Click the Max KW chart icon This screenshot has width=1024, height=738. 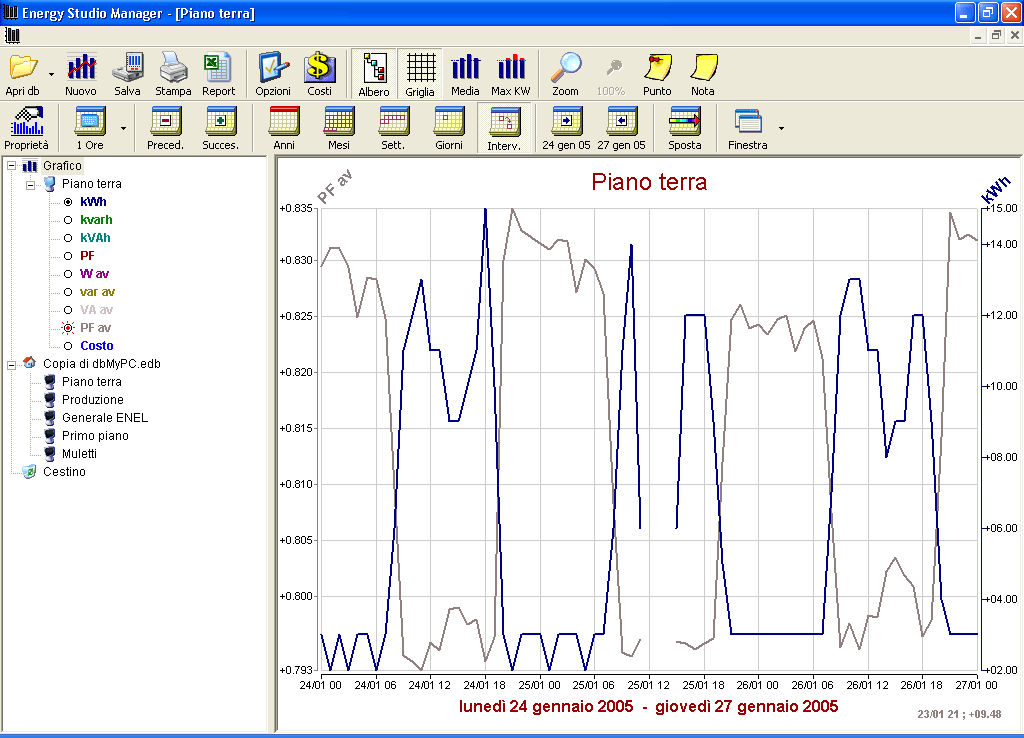[510, 74]
